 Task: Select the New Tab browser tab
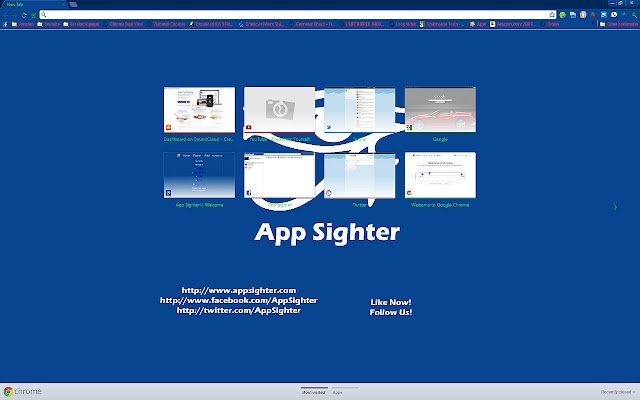click(x=33, y=4)
